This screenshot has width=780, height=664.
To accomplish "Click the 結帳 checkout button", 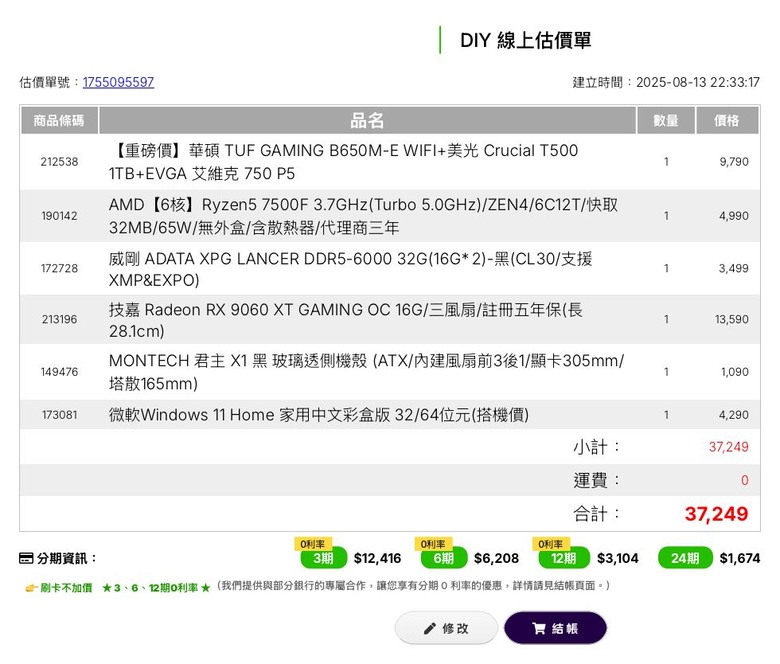I will coord(555,628).
